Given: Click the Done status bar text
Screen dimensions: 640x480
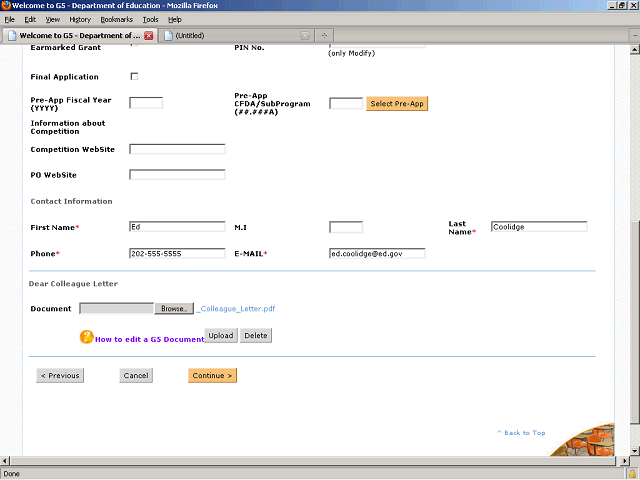Looking at the screenshot, I should 11,474.
